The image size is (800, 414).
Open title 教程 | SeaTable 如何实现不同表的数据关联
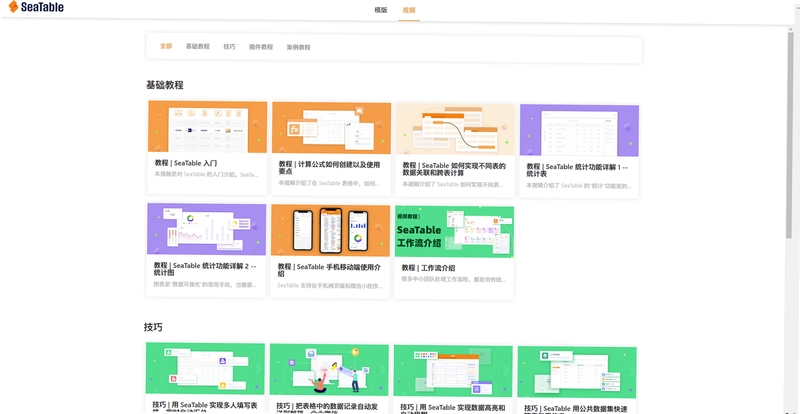click(454, 169)
